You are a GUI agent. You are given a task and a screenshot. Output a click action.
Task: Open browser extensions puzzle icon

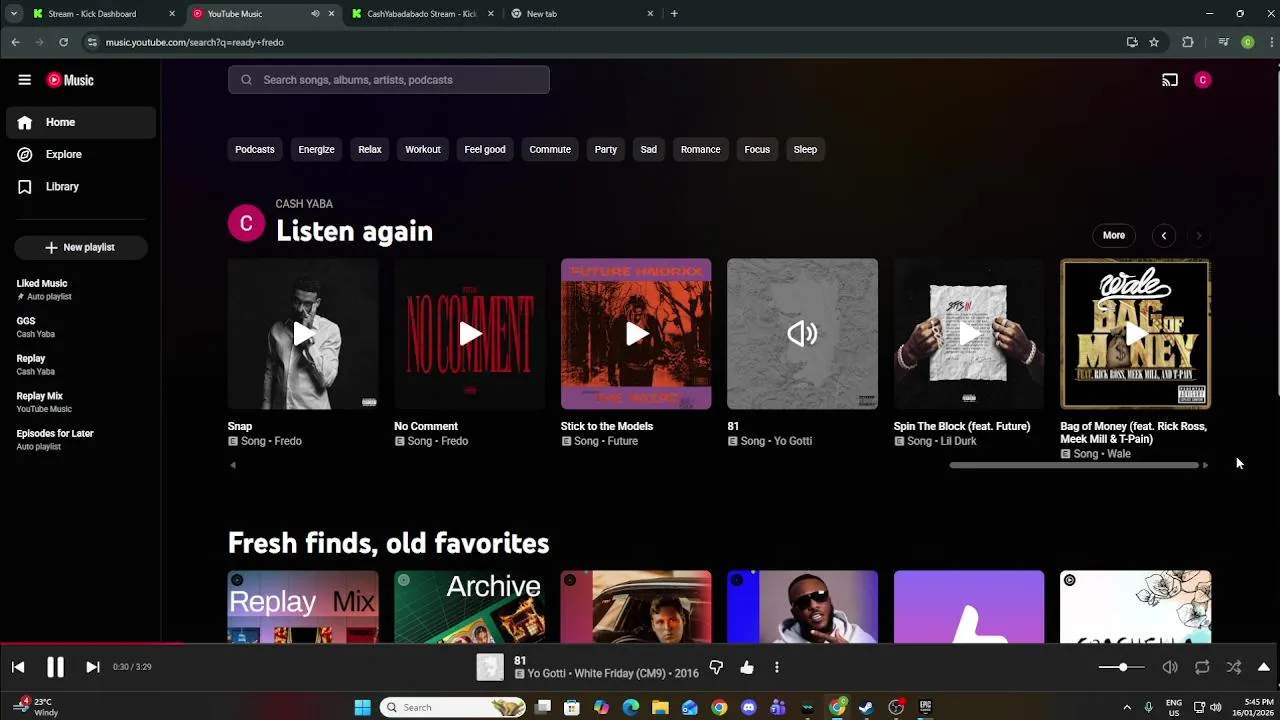tap(1188, 42)
